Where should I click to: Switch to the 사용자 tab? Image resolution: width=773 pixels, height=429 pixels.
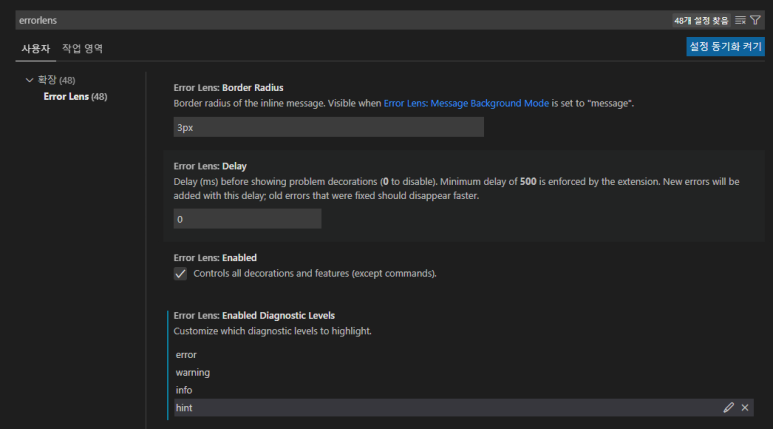35,49
